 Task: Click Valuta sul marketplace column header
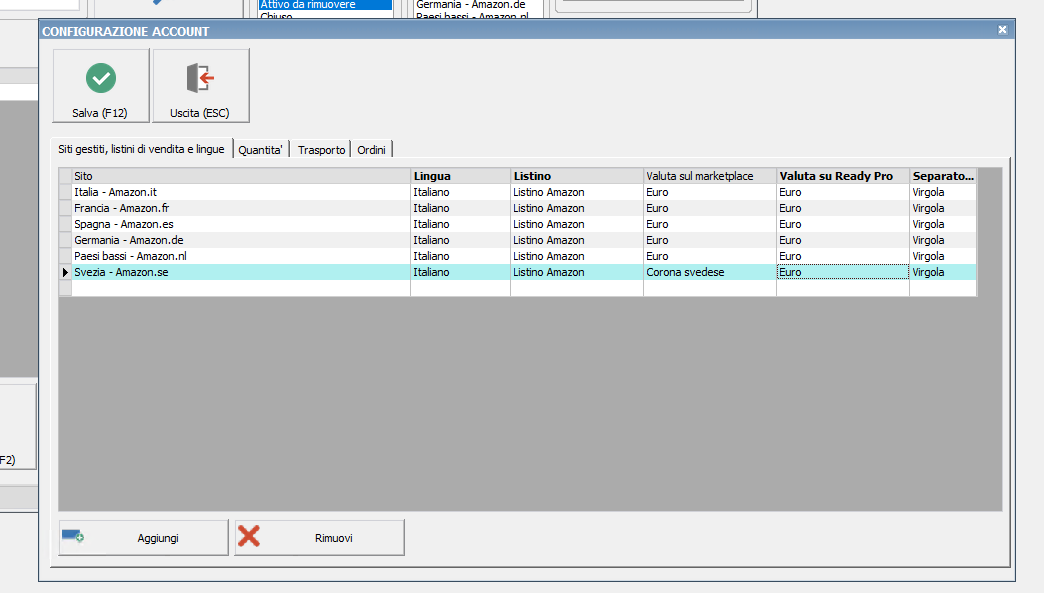click(x=710, y=176)
